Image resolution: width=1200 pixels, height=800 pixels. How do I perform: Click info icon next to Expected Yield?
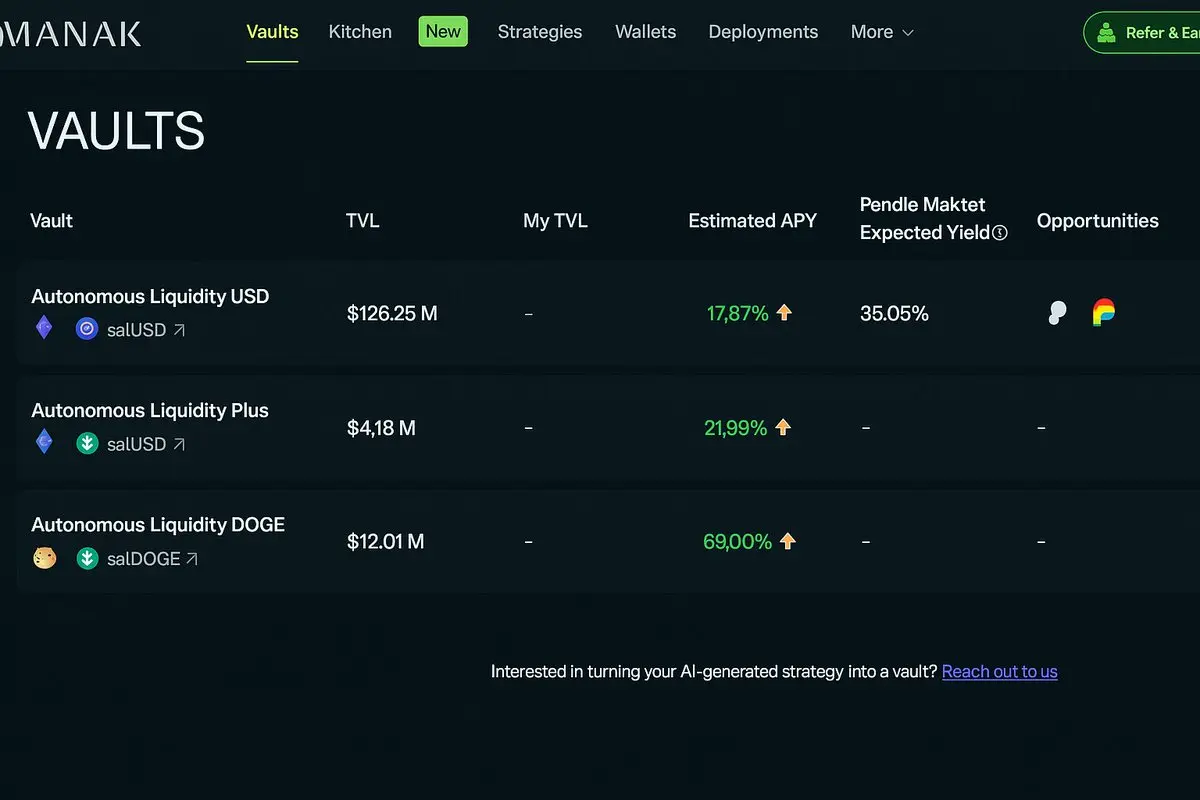tap(1000, 233)
